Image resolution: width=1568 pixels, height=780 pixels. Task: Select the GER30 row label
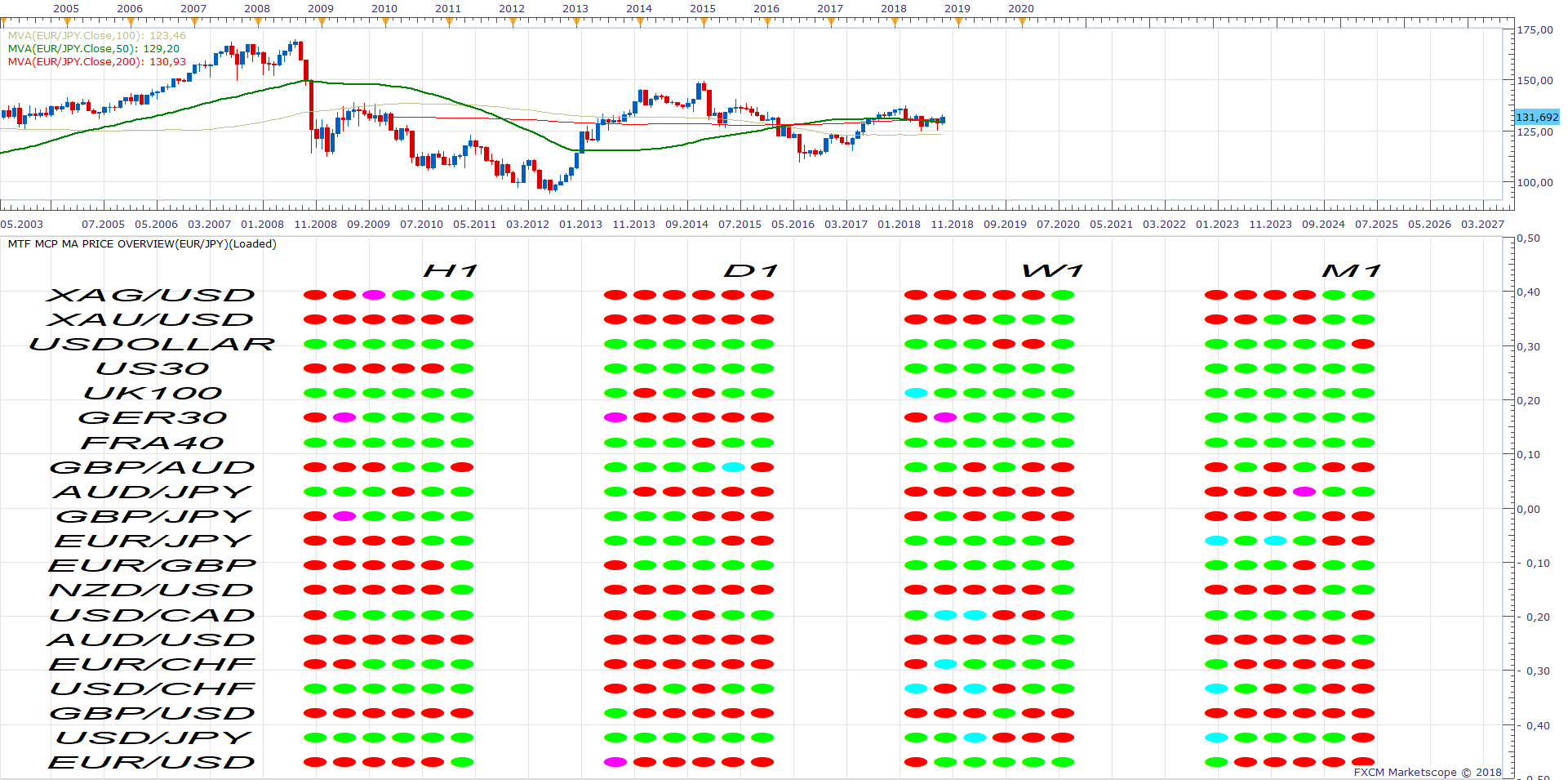tap(153, 418)
